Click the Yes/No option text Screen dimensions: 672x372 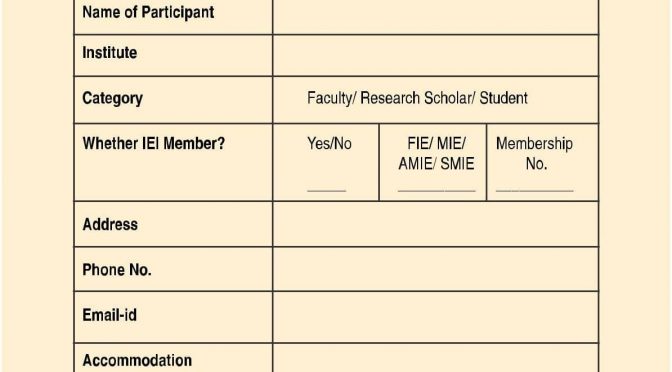click(329, 144)
